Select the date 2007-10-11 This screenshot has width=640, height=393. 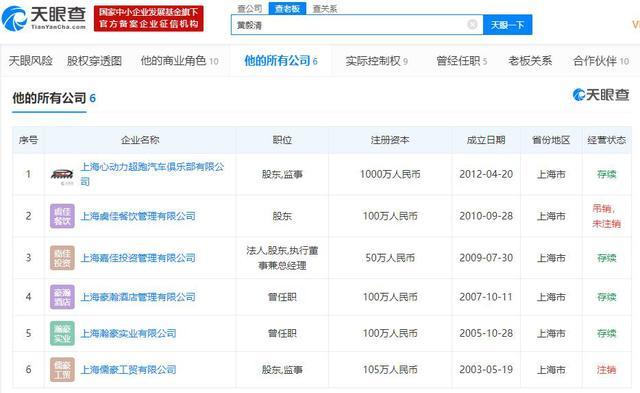486,297
